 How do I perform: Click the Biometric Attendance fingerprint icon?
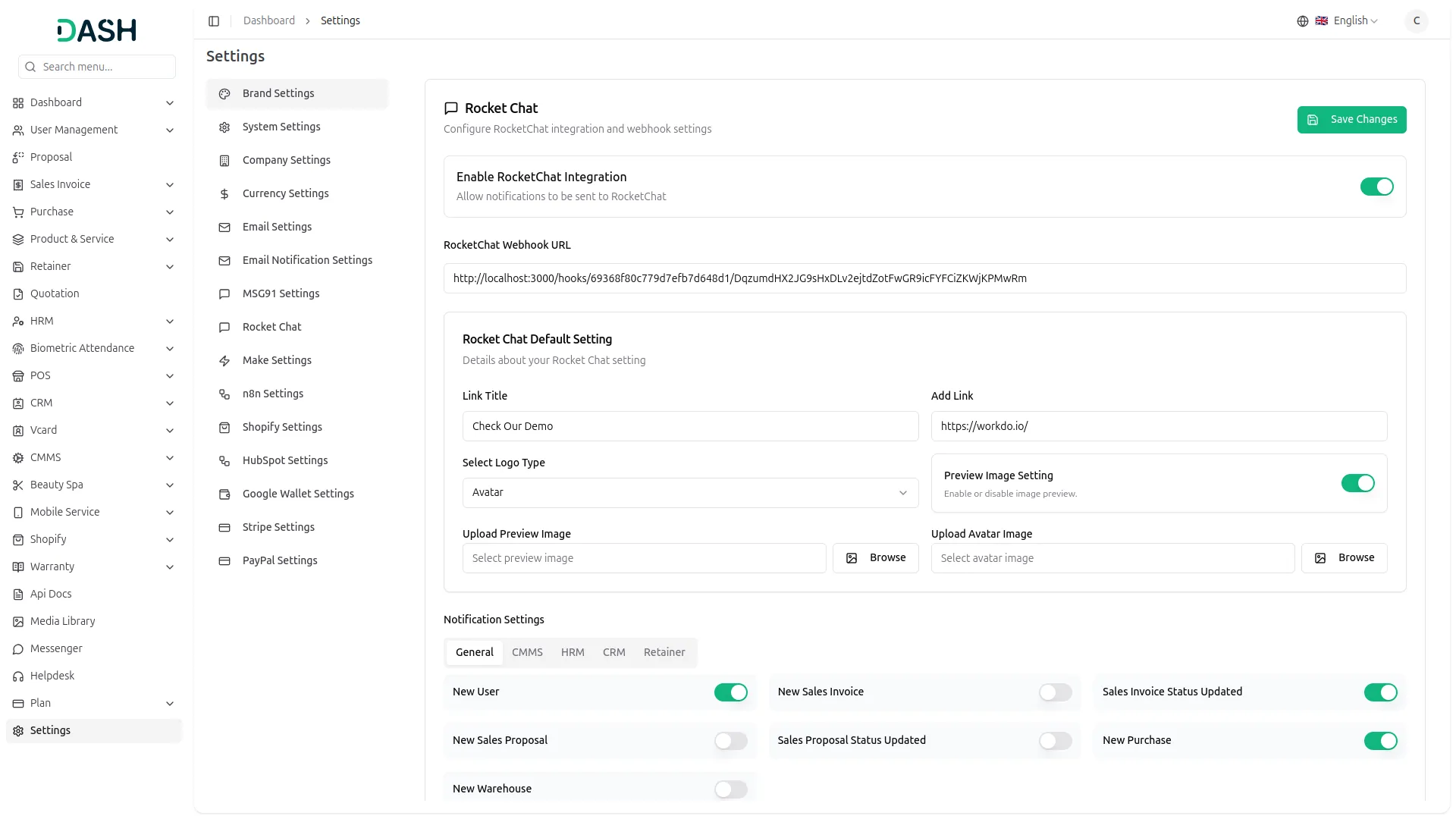(x=18, y=349)
